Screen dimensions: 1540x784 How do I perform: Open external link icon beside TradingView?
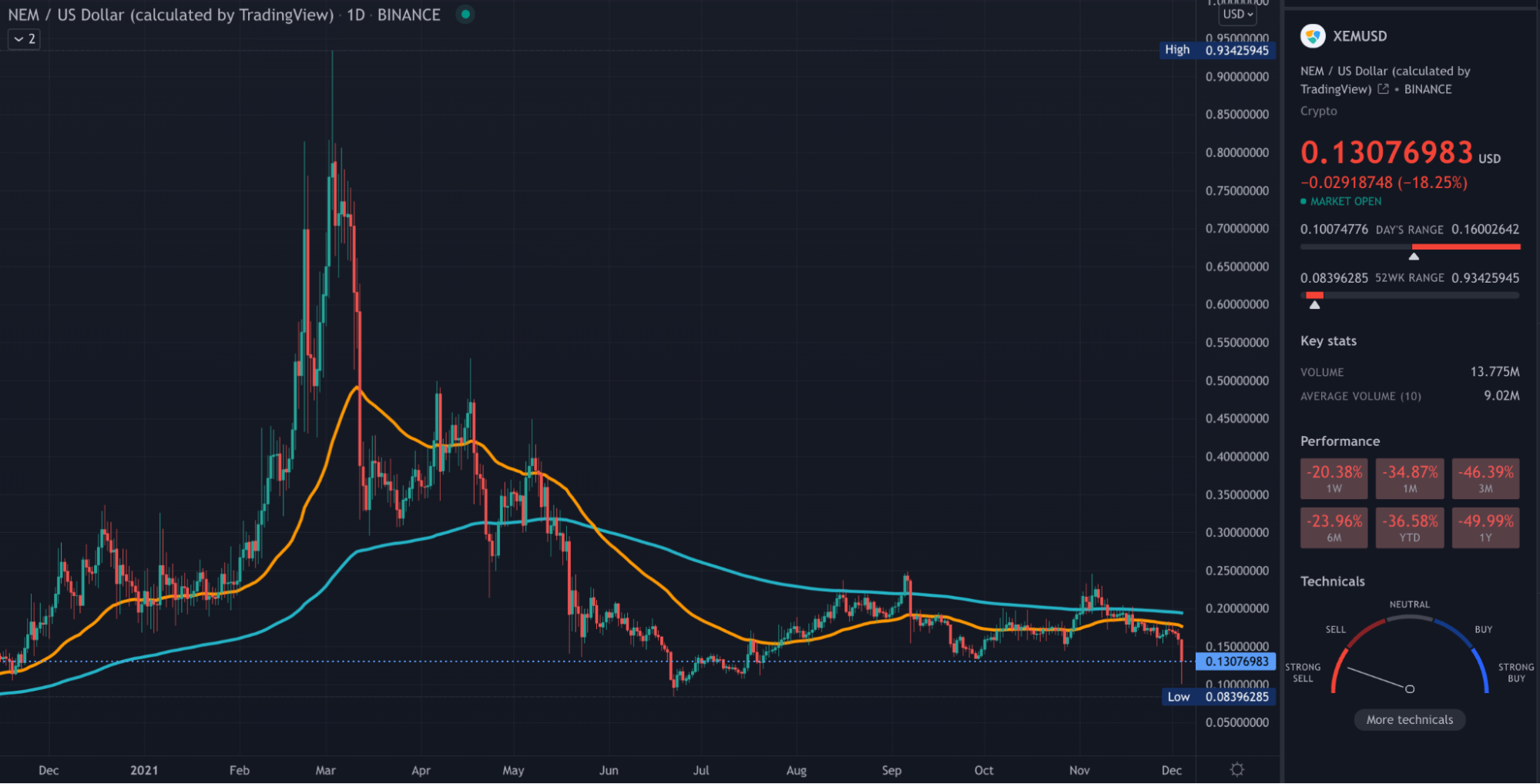click(x=1383, y=89)
